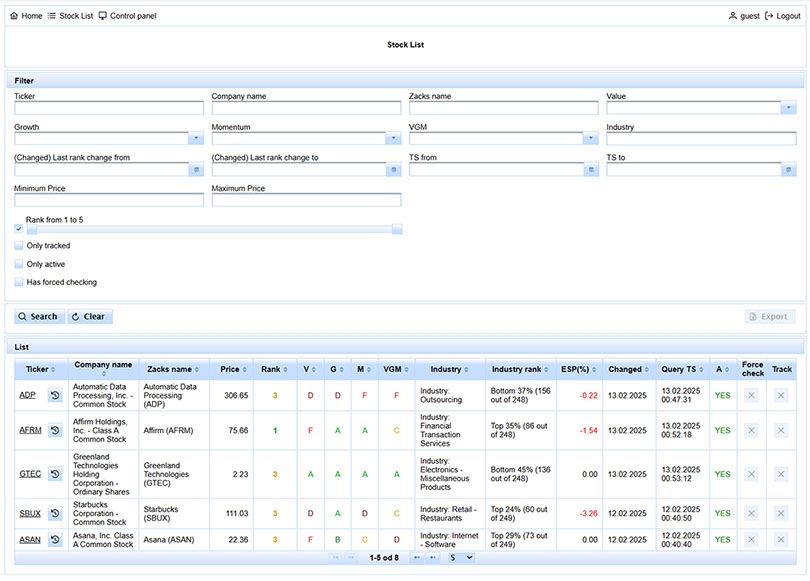The width and height of the screenshot is (810, 581).
Task: Open calendar for Last rank change from
Action: [x=196, y=170]
